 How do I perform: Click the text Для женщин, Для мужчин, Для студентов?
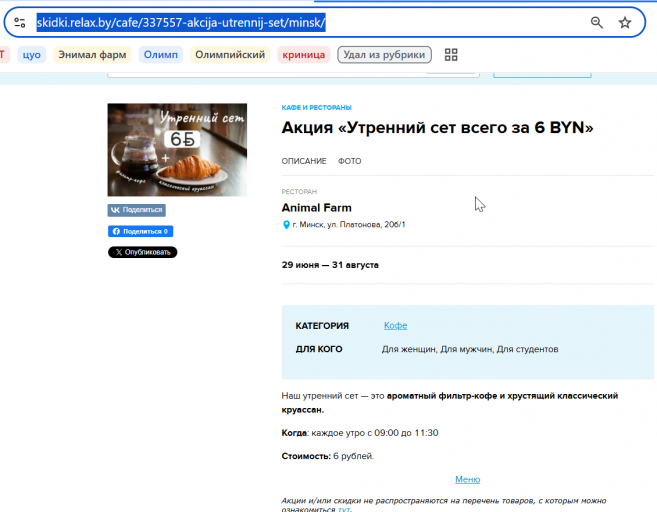point(470,349)
